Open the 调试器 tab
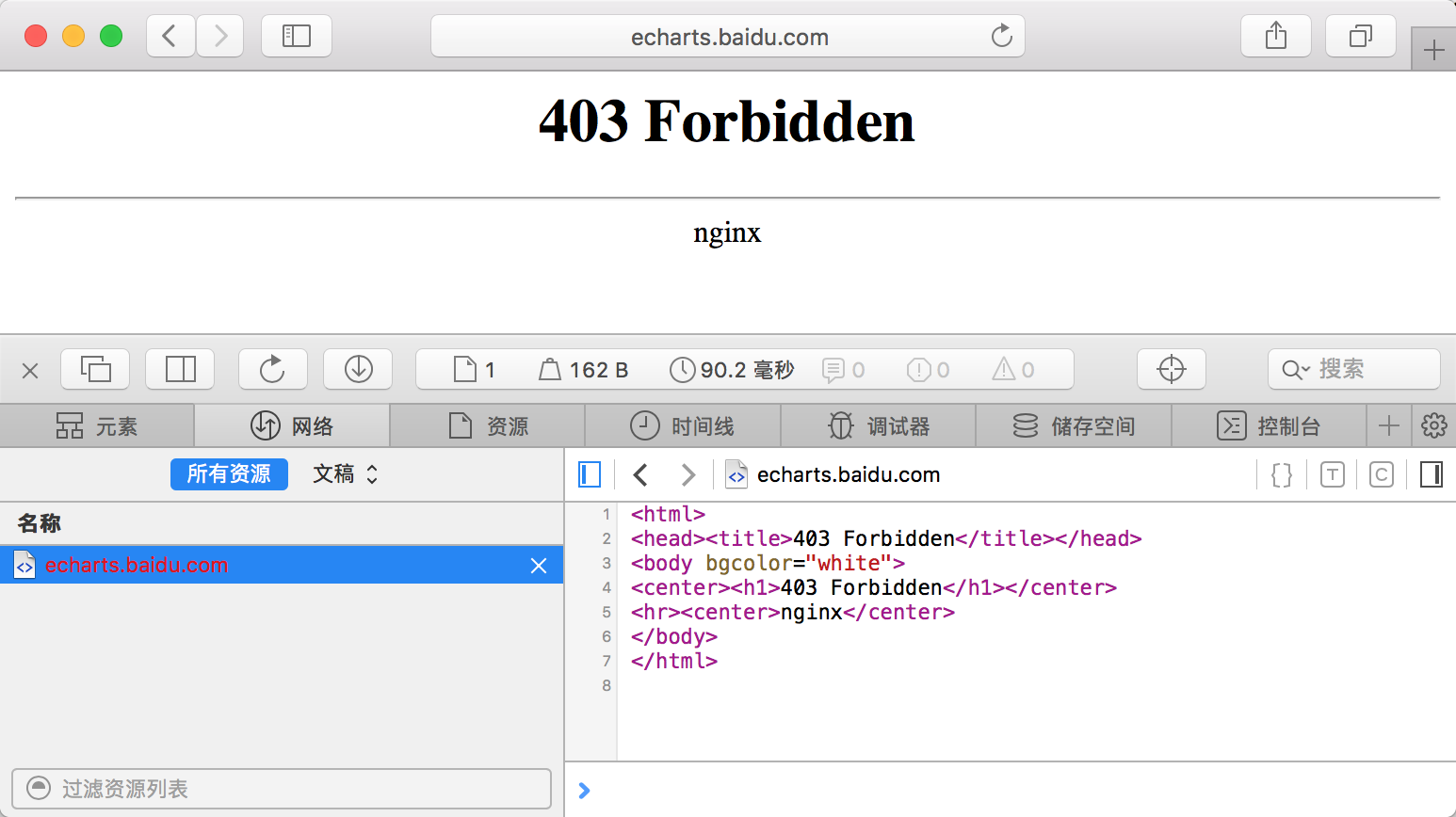This screenshot has height=817, width=1456. point(879,426)
